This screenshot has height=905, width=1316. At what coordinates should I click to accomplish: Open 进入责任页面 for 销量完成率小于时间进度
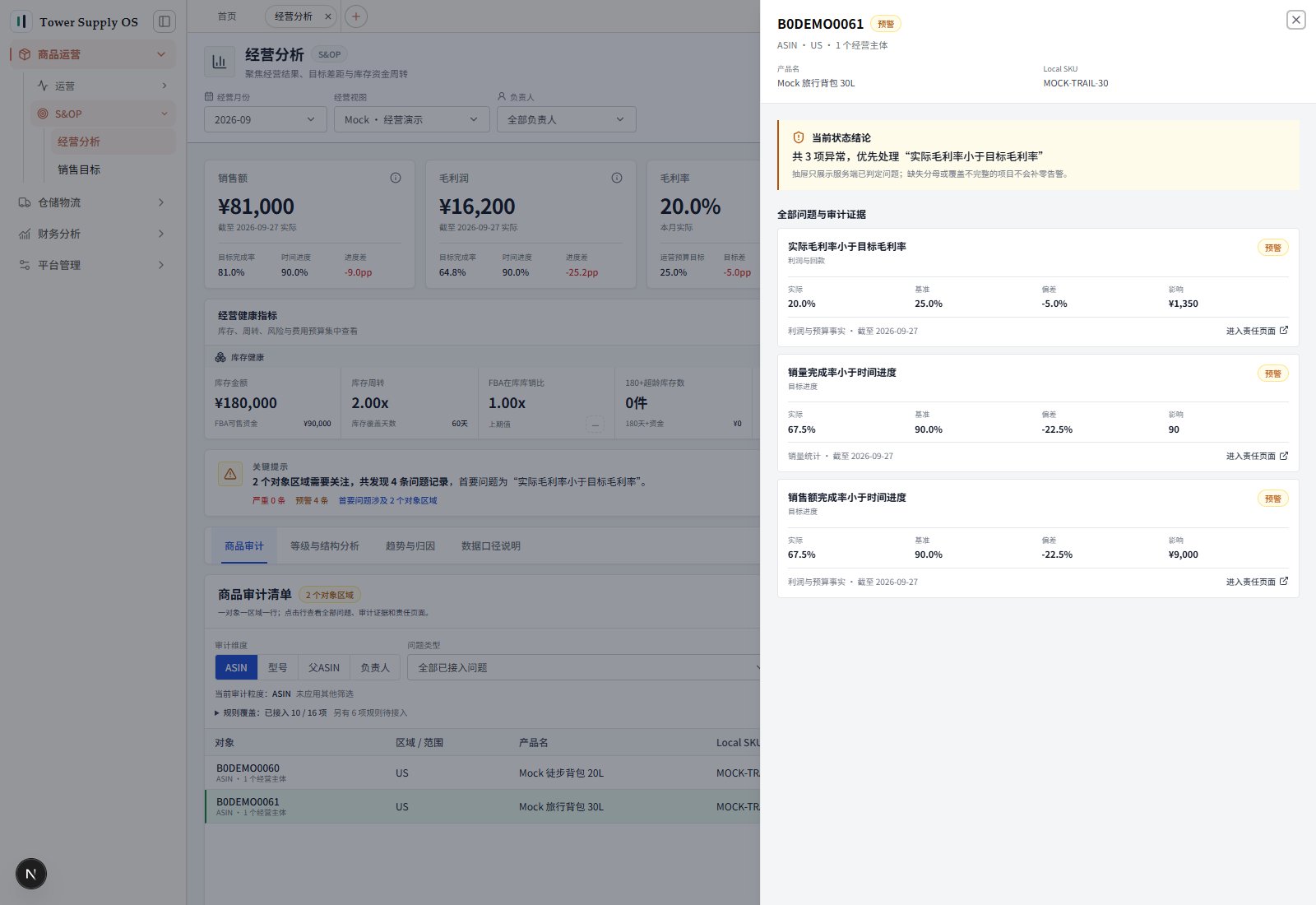(x=1257, y=456)
